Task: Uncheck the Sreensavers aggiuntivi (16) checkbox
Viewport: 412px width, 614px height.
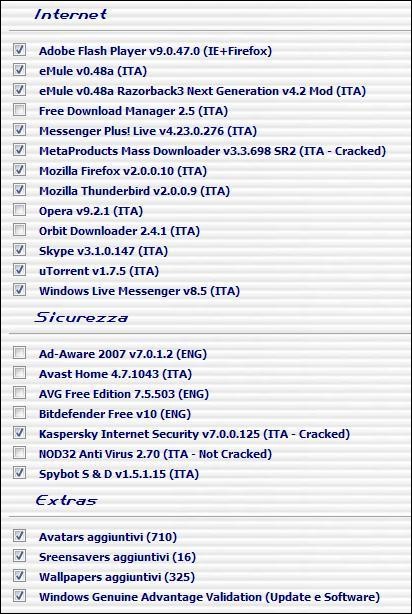Action: tap(19, 556)
